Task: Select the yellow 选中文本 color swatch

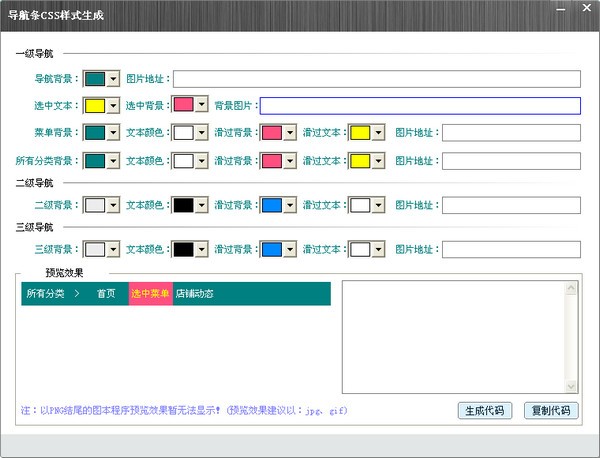Action: point(95,106)
